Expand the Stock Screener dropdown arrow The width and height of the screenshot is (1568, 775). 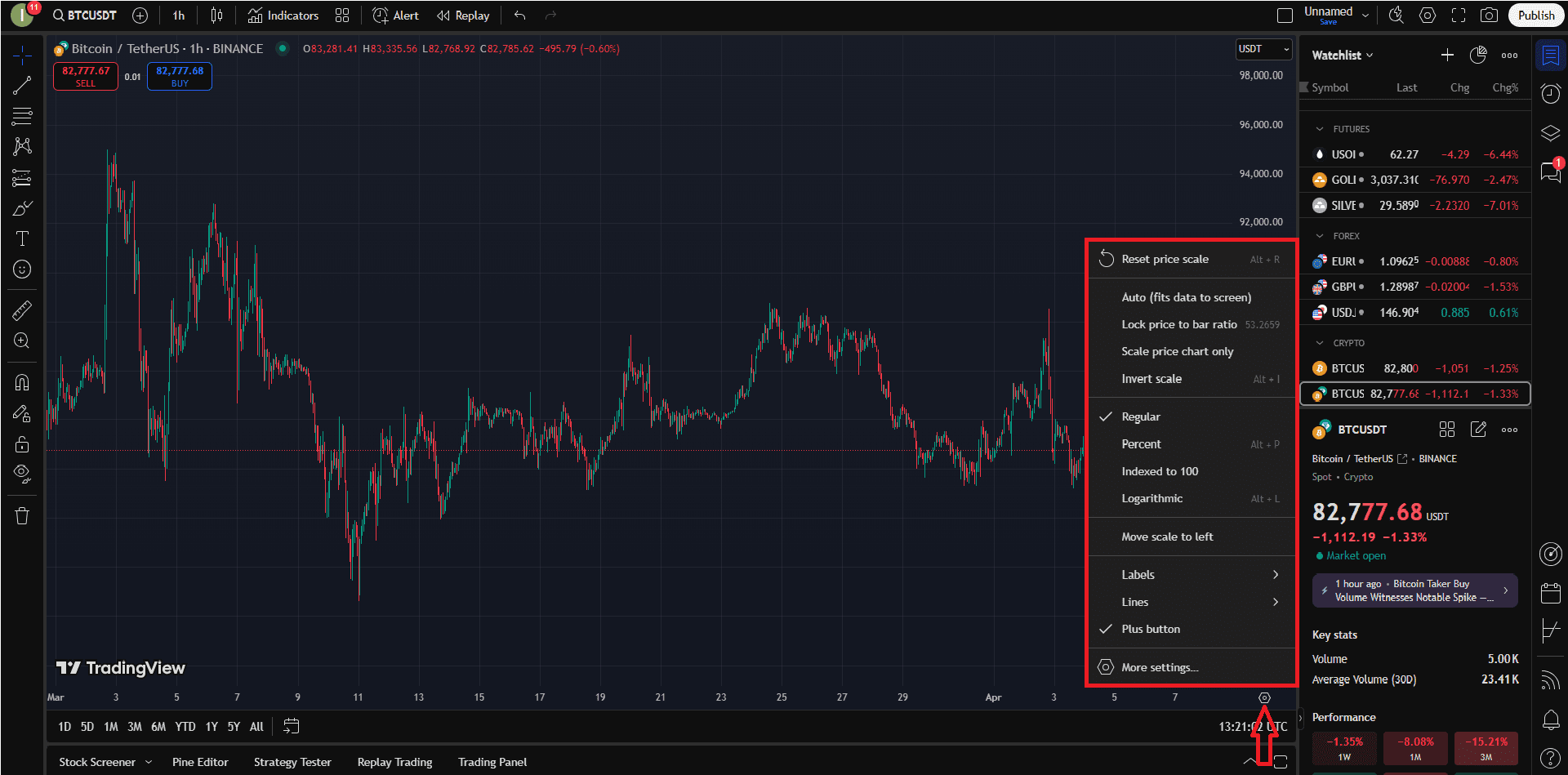(149, 762)
